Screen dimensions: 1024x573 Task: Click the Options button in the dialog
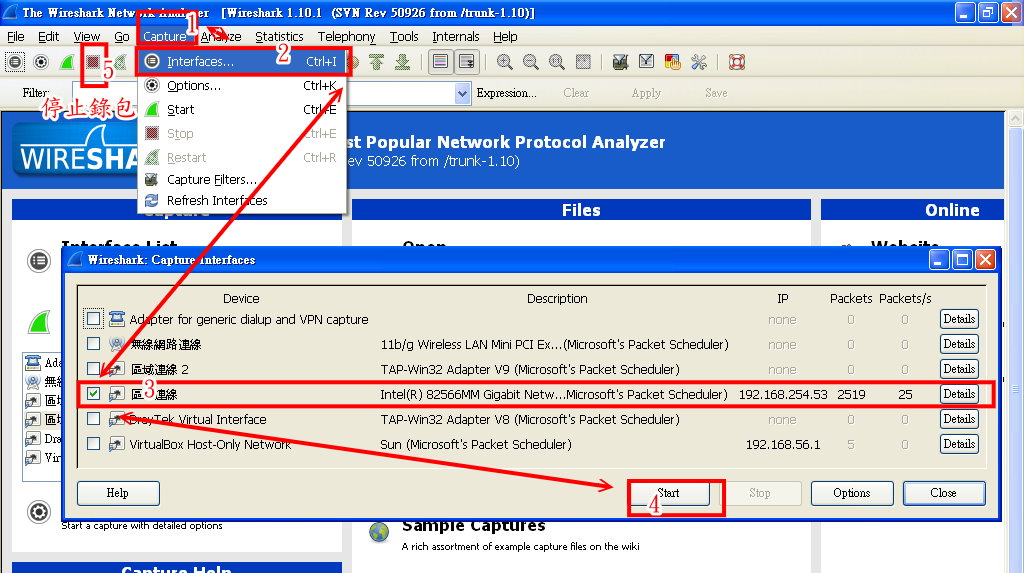[851, 493]
